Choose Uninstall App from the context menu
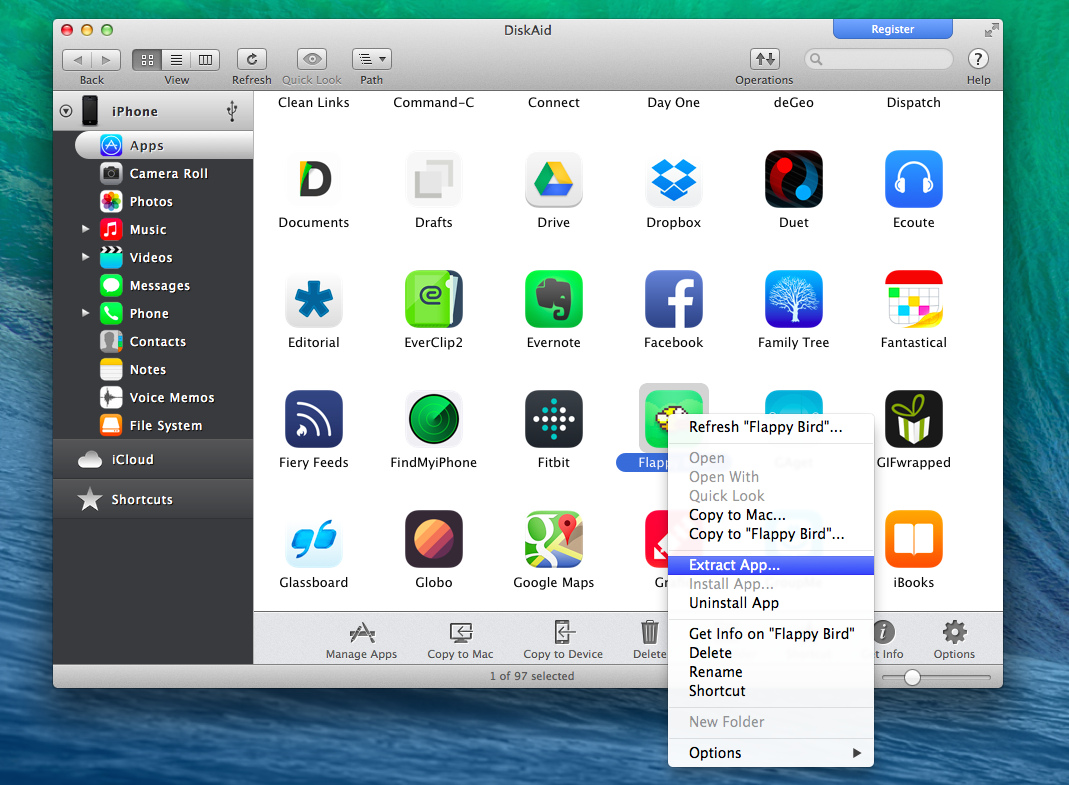The image size is (1069, 785). coord(734,603)
